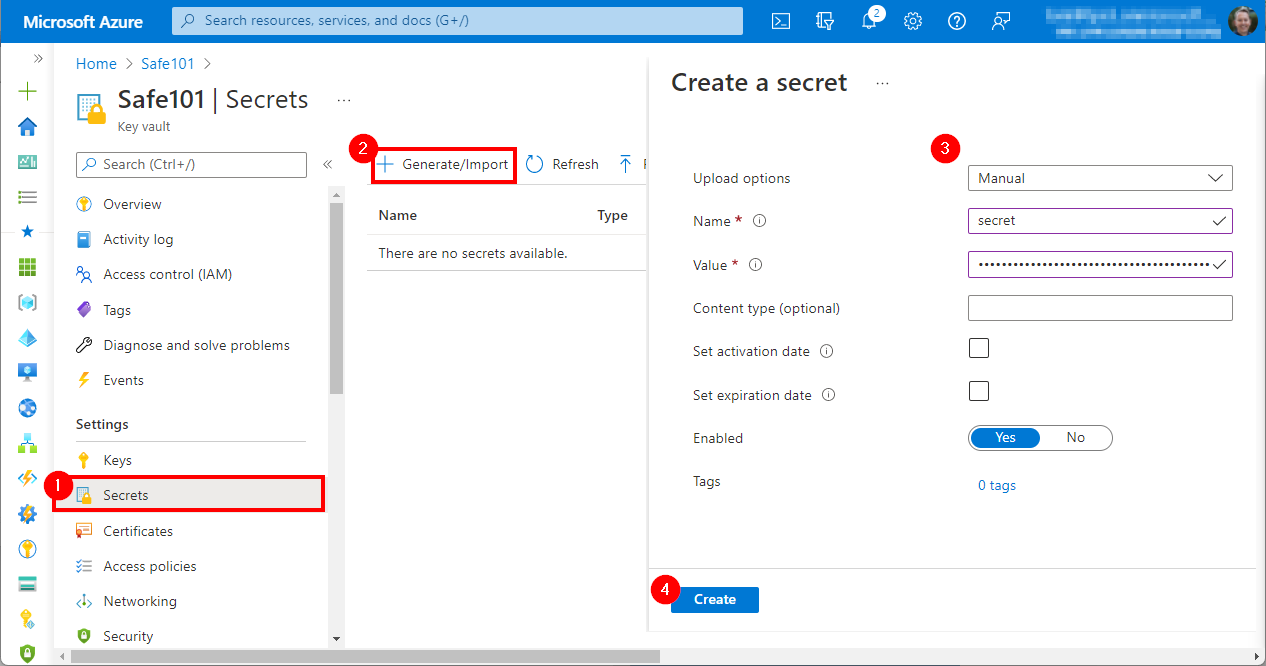
Task: Click Generate/Import button
Action: click(x=444, y=164)
